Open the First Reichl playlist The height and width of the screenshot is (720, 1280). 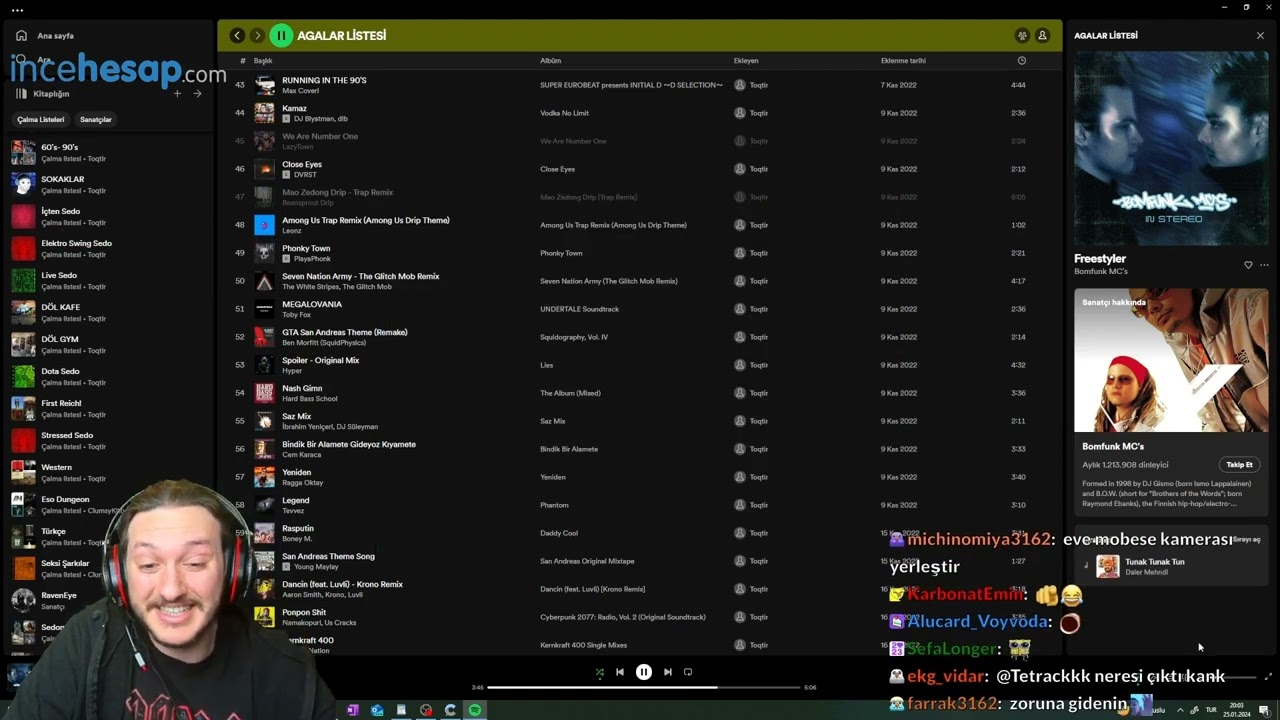(x=108, y=409)
